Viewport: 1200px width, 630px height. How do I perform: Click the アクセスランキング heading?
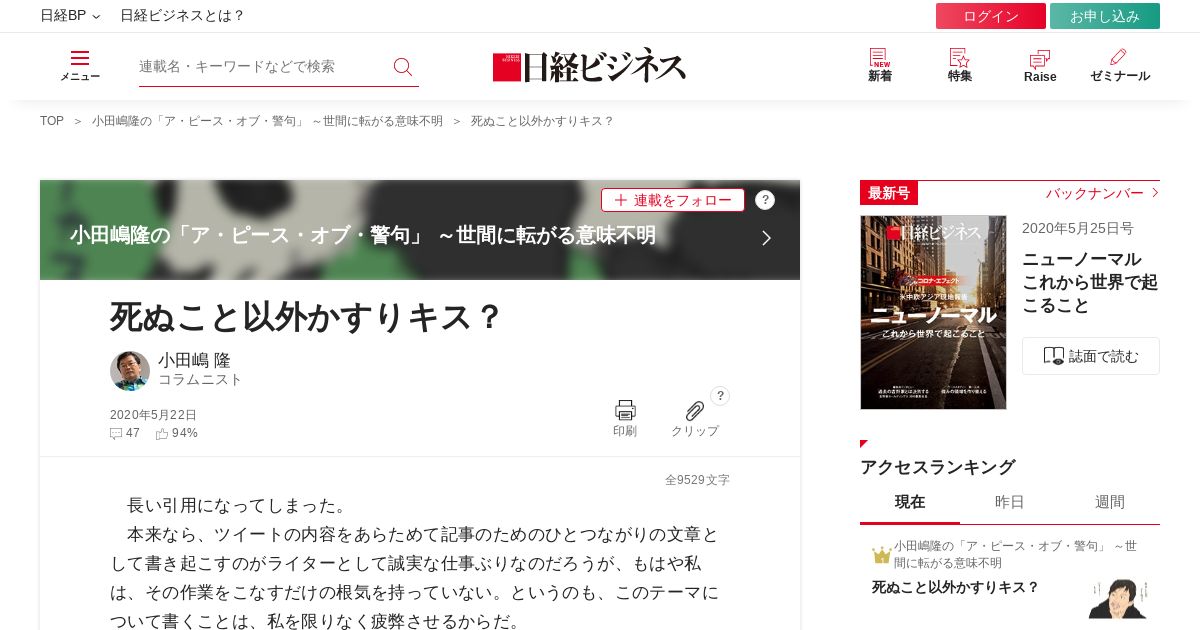[938, 467]
